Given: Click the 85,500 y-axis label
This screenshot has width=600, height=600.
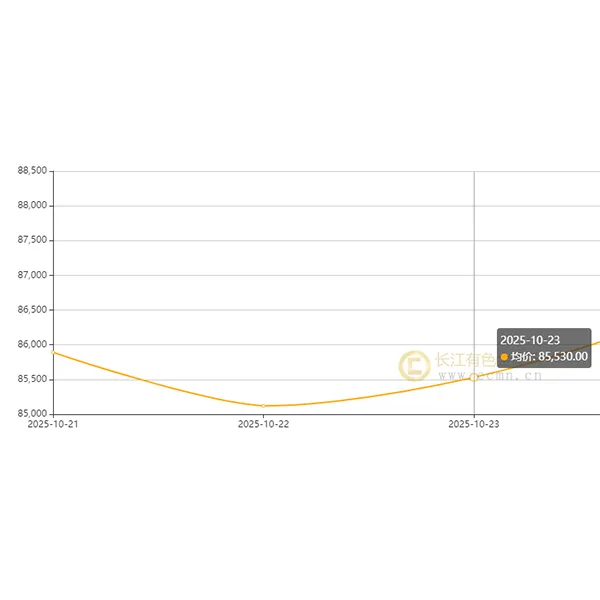Looking at the screenshot, I should click(x=32, y=379).
